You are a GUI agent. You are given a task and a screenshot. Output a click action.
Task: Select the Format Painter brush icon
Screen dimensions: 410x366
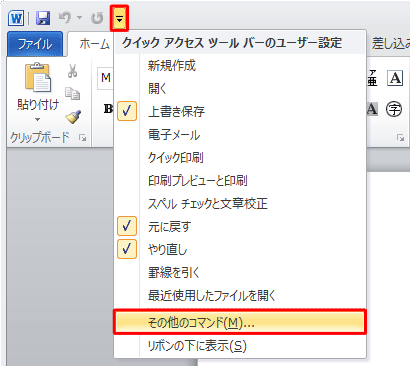73,117
